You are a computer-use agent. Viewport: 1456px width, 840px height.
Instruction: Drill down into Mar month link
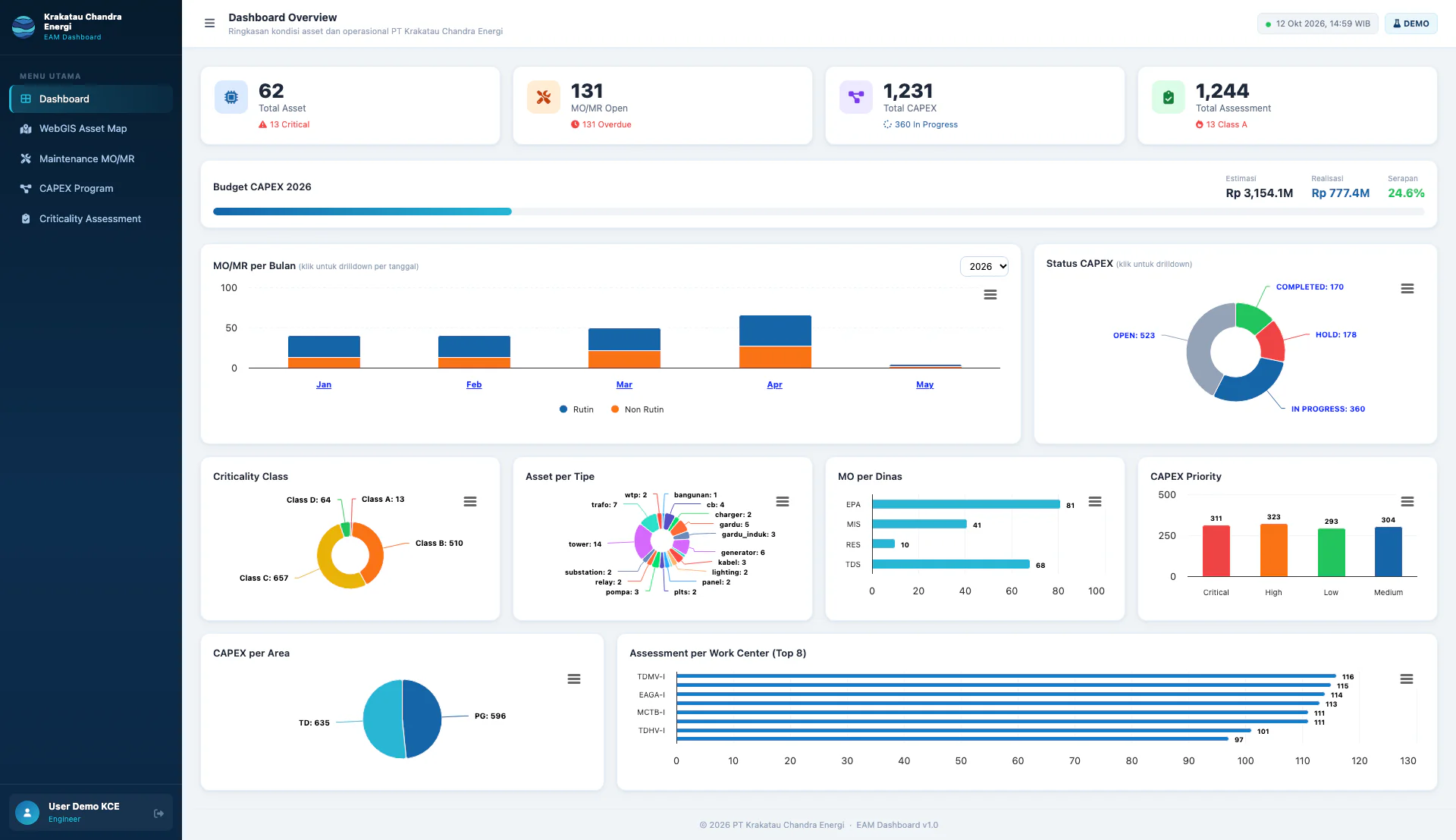pos(624,385)
